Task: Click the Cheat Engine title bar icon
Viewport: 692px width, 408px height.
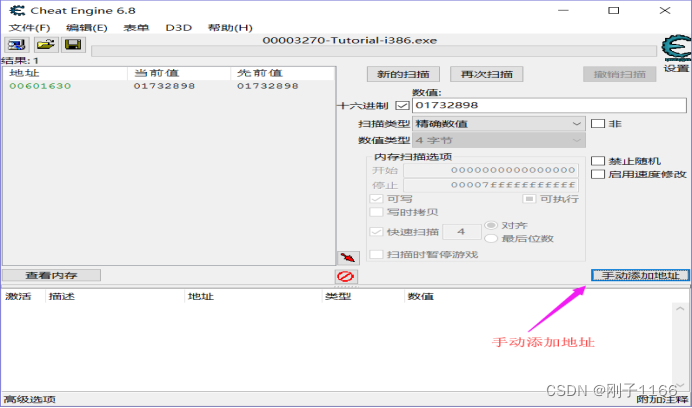Action: (17, 10)
